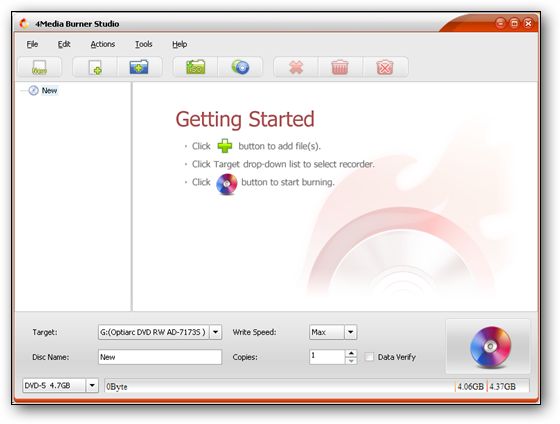Click the large Burn disc button
The width and height of the screenshot is (560, 424).
pyautogui.click(x=488, y=346)
